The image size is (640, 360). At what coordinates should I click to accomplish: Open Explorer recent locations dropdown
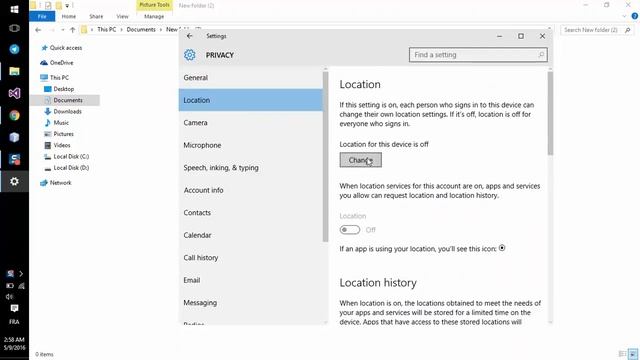pos(62,30)
